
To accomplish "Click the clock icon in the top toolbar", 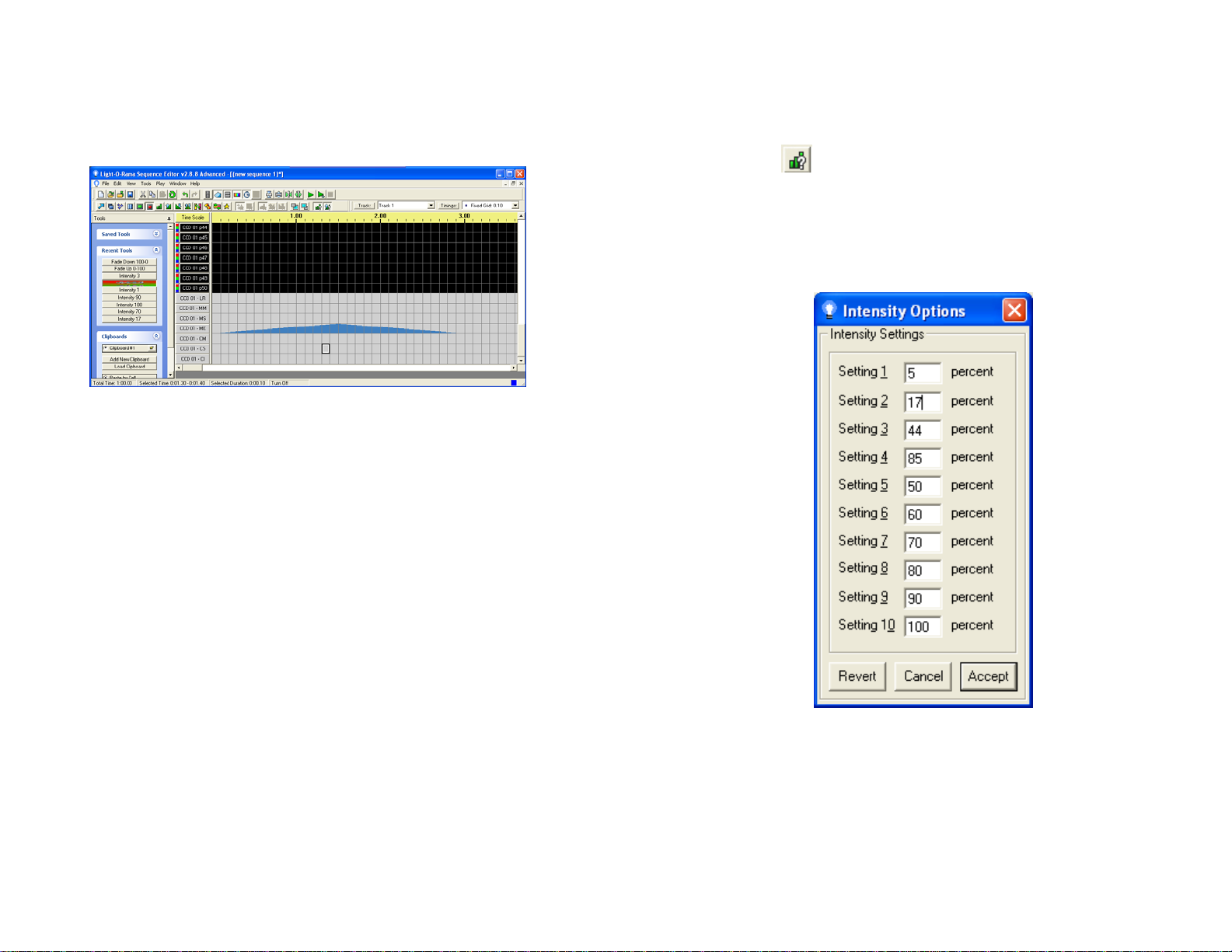I will [x=246, y=194].
